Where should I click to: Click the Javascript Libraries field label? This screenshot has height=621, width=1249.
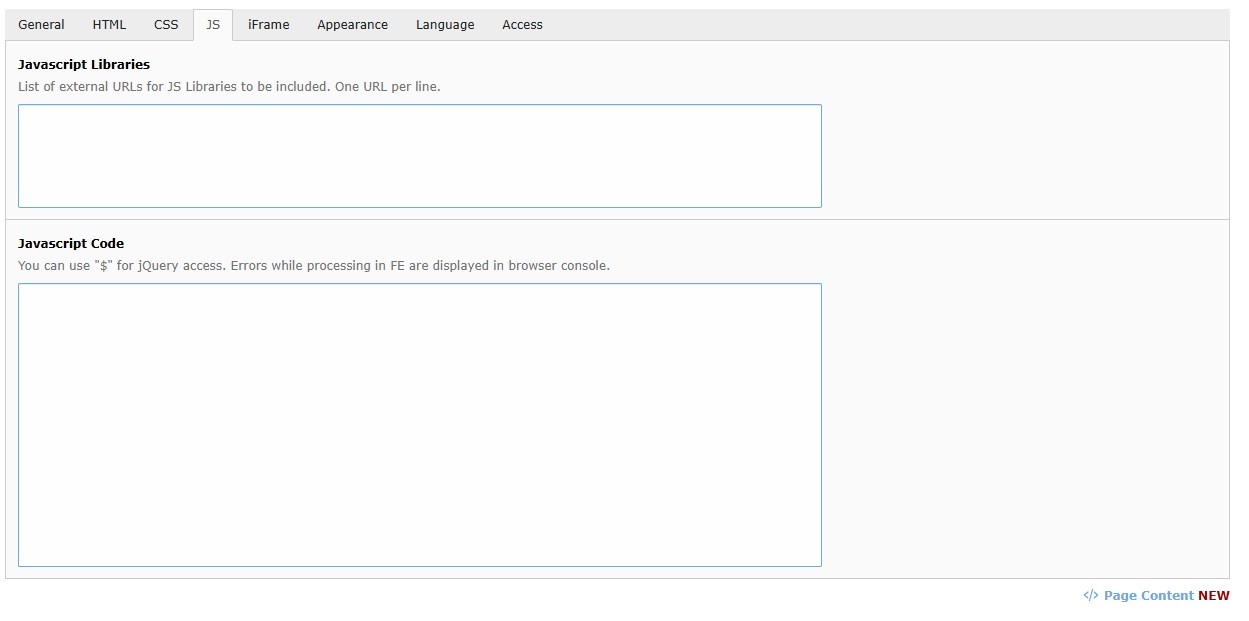coord(84,65)
